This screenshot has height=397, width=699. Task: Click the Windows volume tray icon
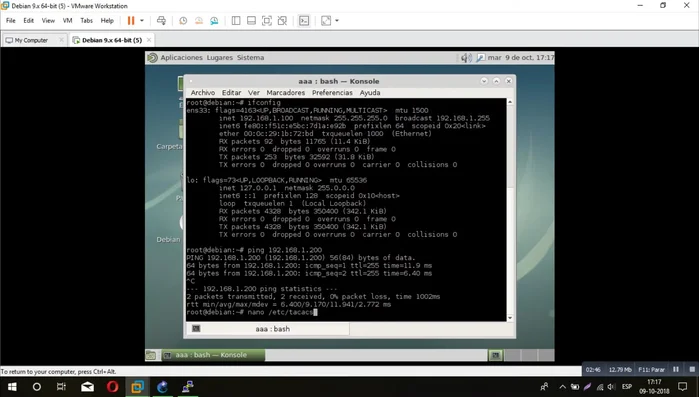612,387
